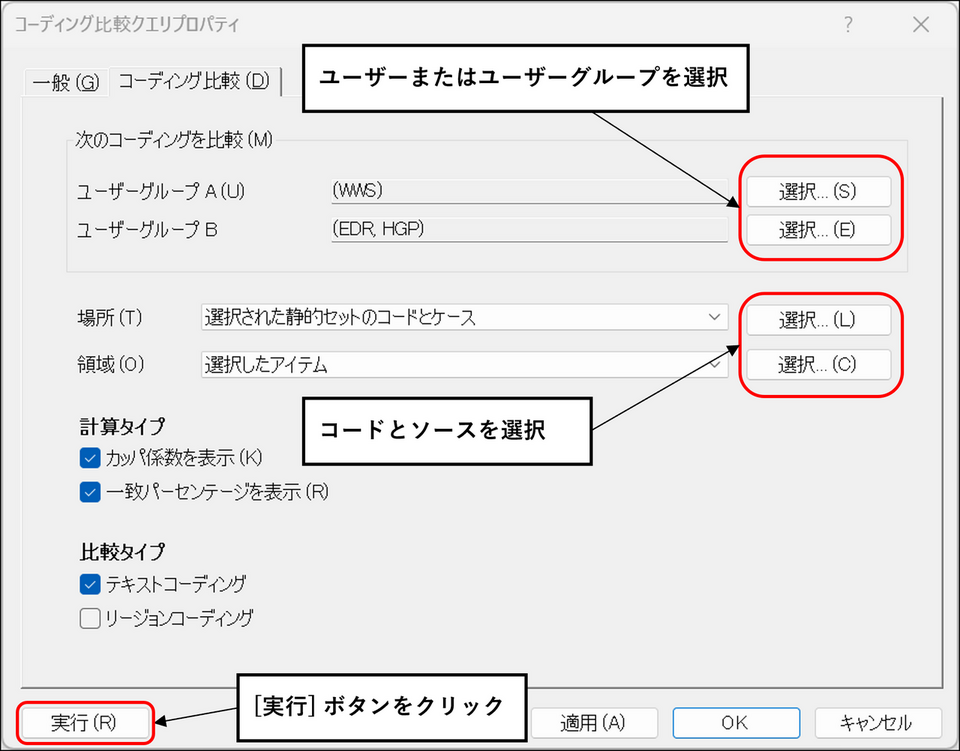Click the 選択... (L) location button
960x751 pixels.
click(818, 319)
